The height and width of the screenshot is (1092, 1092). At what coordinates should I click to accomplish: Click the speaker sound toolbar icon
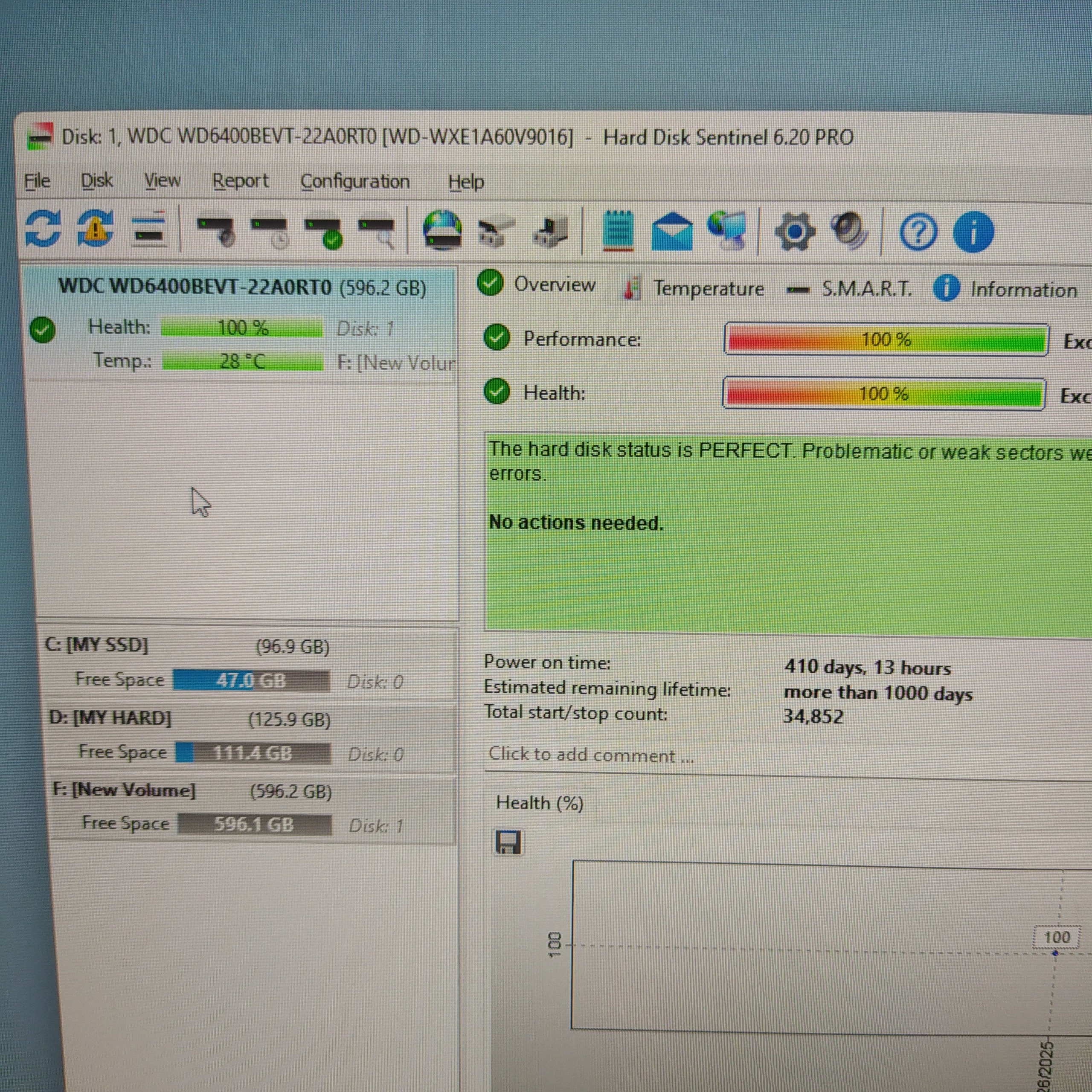[x=849, y=231]
